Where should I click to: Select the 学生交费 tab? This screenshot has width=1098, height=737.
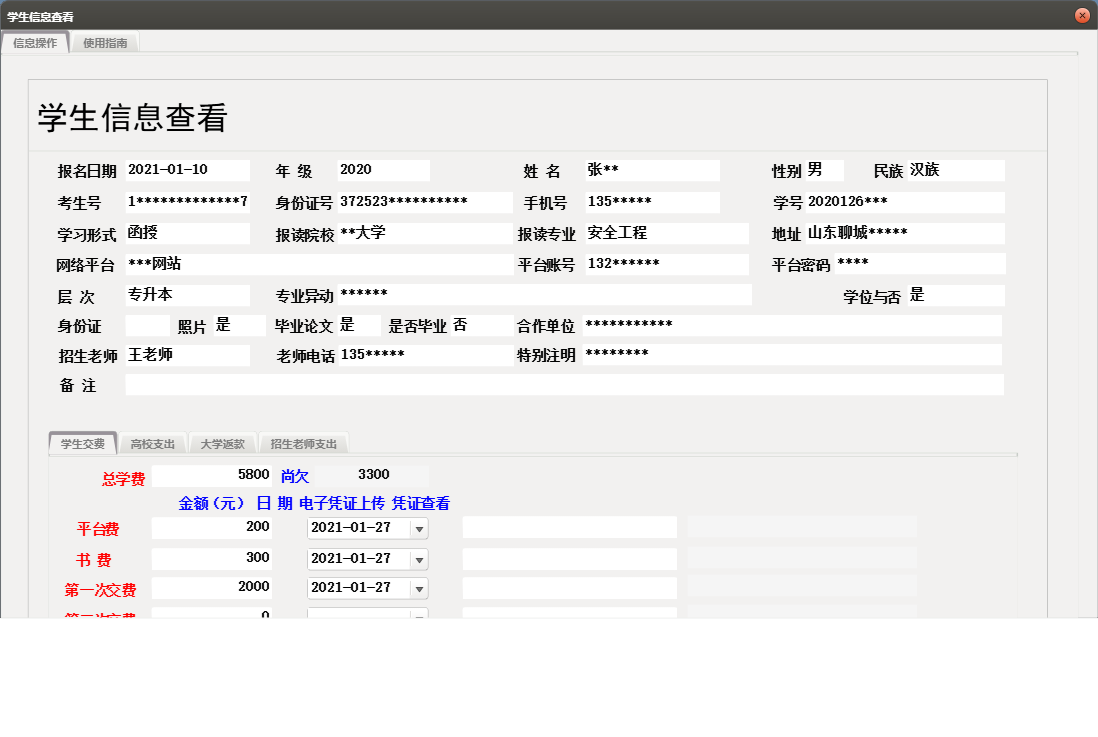click(83, 442)
